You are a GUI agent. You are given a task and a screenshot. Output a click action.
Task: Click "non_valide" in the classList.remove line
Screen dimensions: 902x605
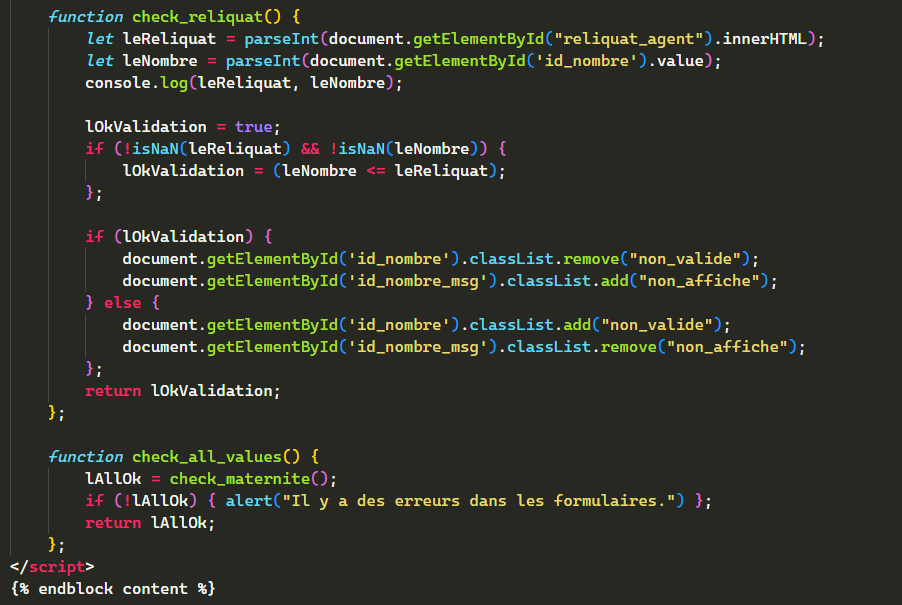pyautogui.click(x=685, y=259)
